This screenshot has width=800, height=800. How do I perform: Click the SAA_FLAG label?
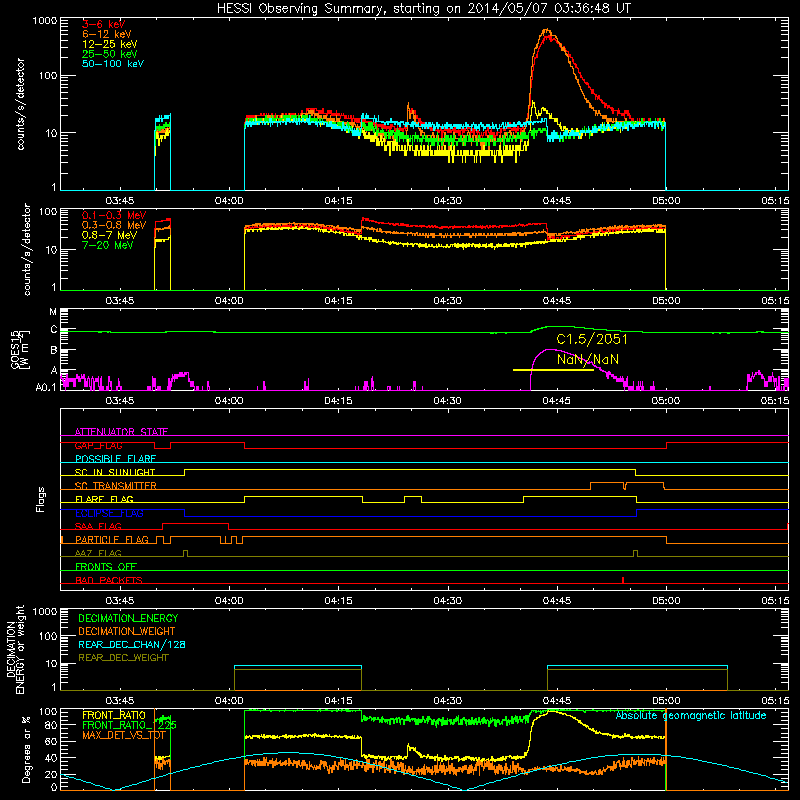(98, 526)
